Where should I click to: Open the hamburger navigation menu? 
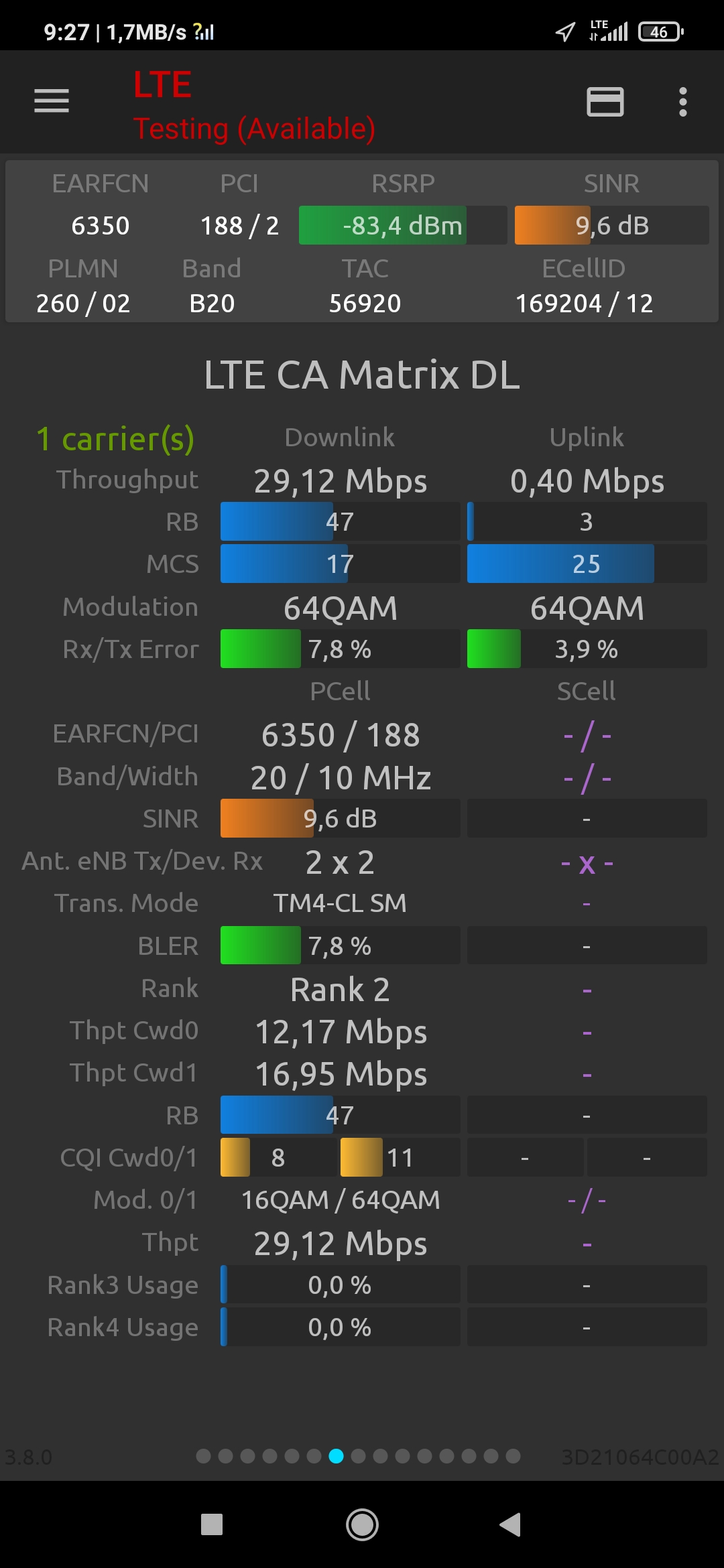(52, 101)
